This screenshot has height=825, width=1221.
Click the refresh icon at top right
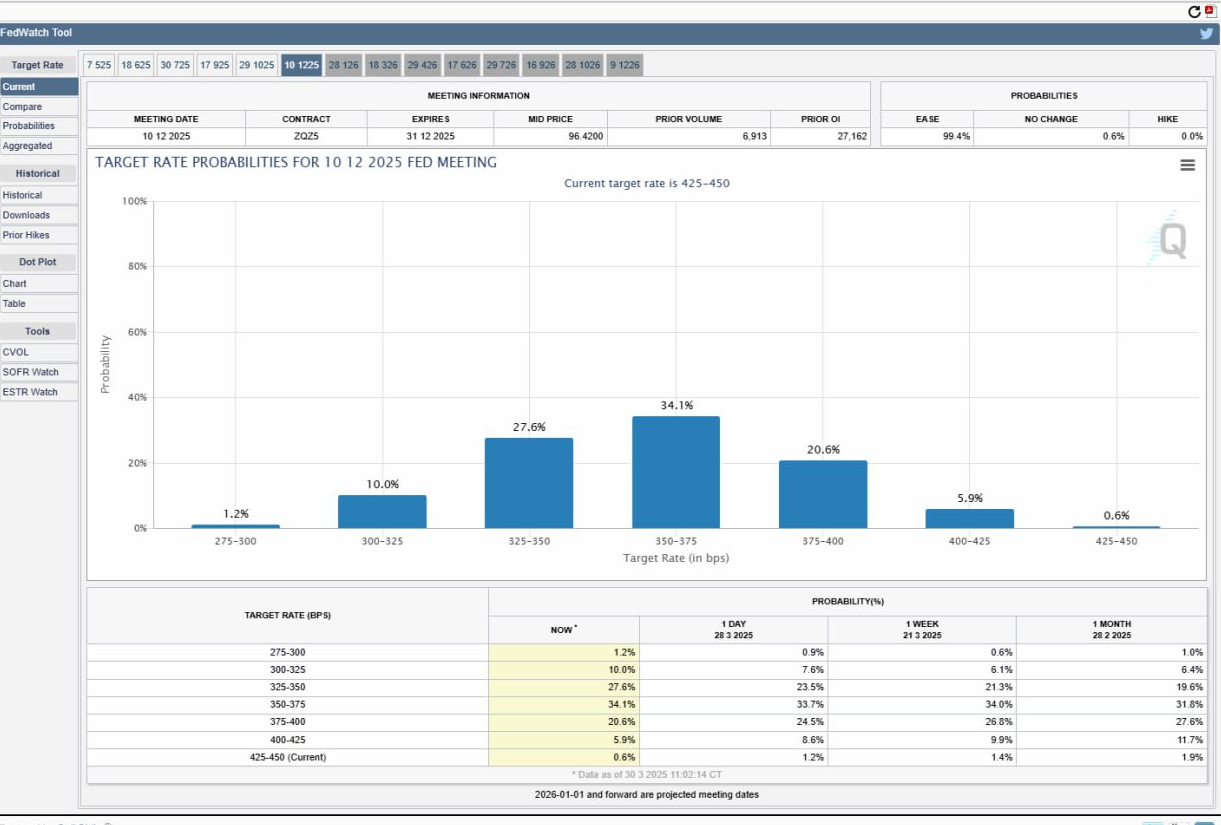(1194, 12)
